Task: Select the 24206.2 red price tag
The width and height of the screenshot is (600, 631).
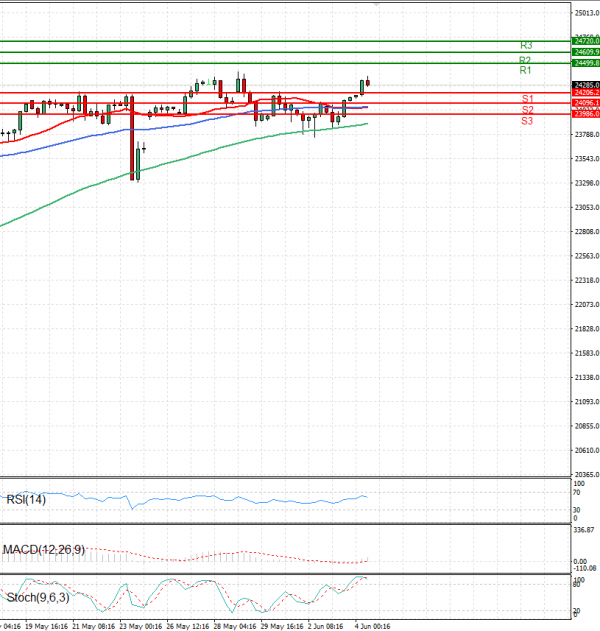Action: tap(586, 93)
